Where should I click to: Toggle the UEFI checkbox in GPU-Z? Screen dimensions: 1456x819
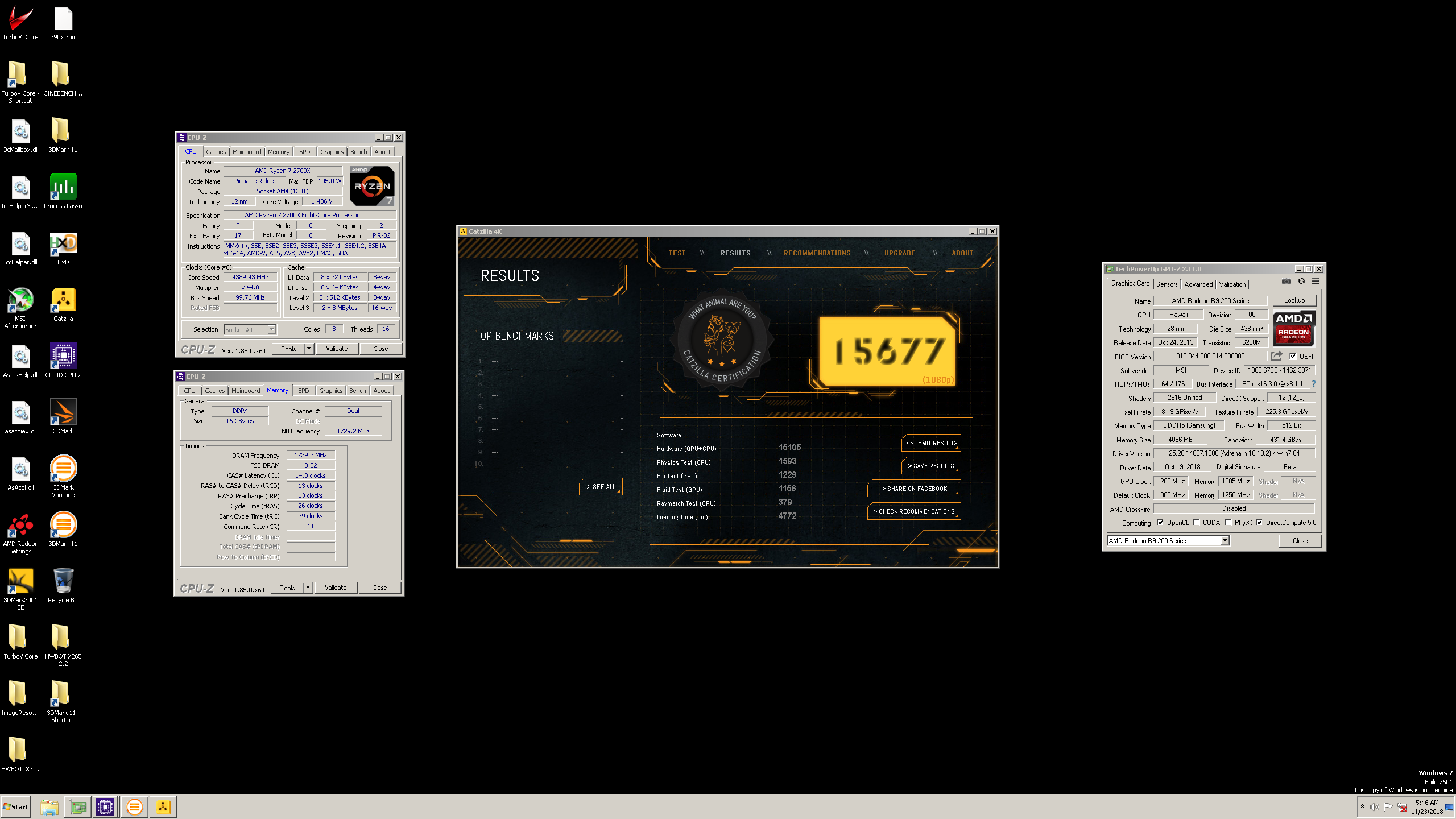(x=1293, y=357)
